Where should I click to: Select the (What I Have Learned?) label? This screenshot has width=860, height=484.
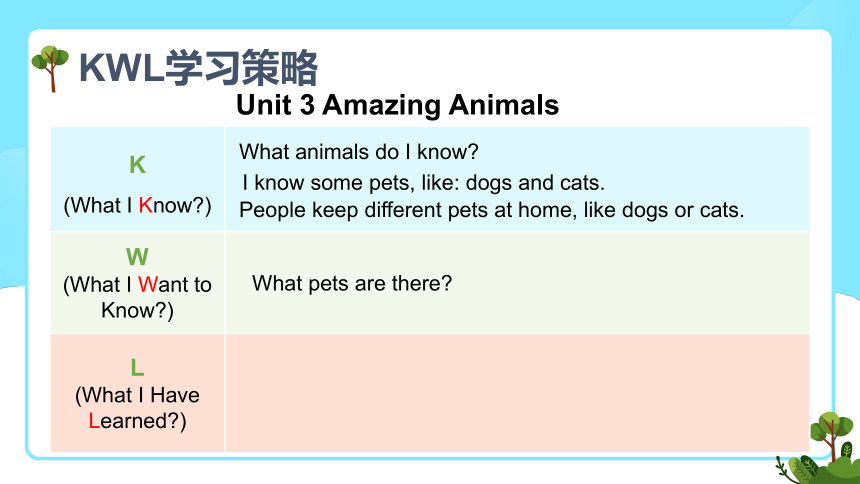(137, 408)
